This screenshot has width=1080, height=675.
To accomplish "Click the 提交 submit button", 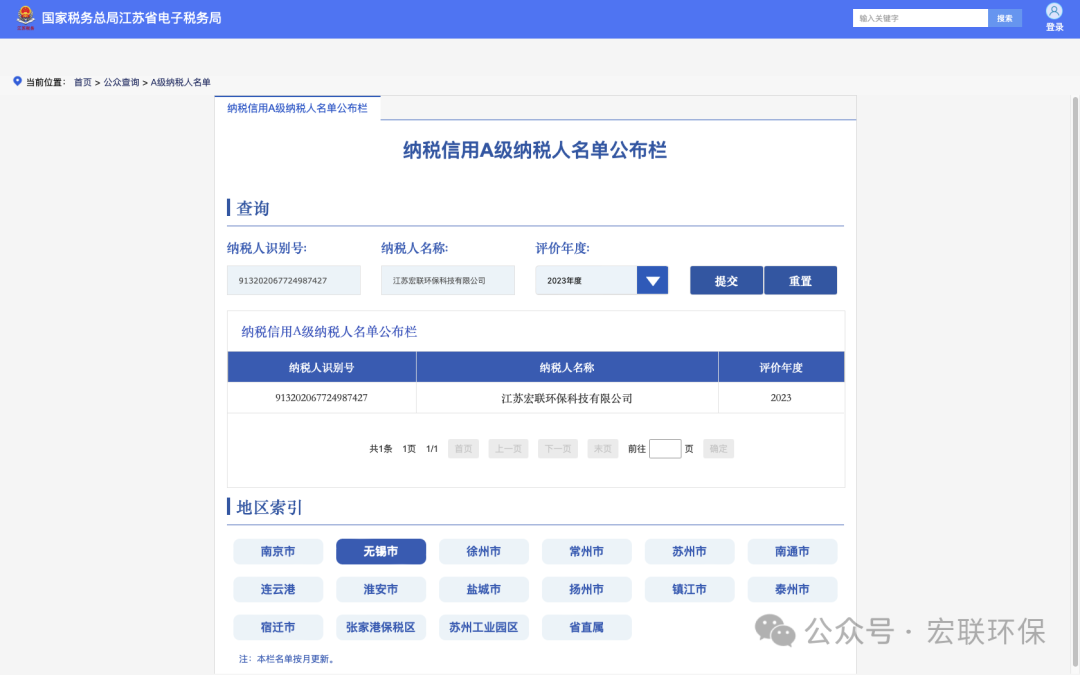I will 726,280.
